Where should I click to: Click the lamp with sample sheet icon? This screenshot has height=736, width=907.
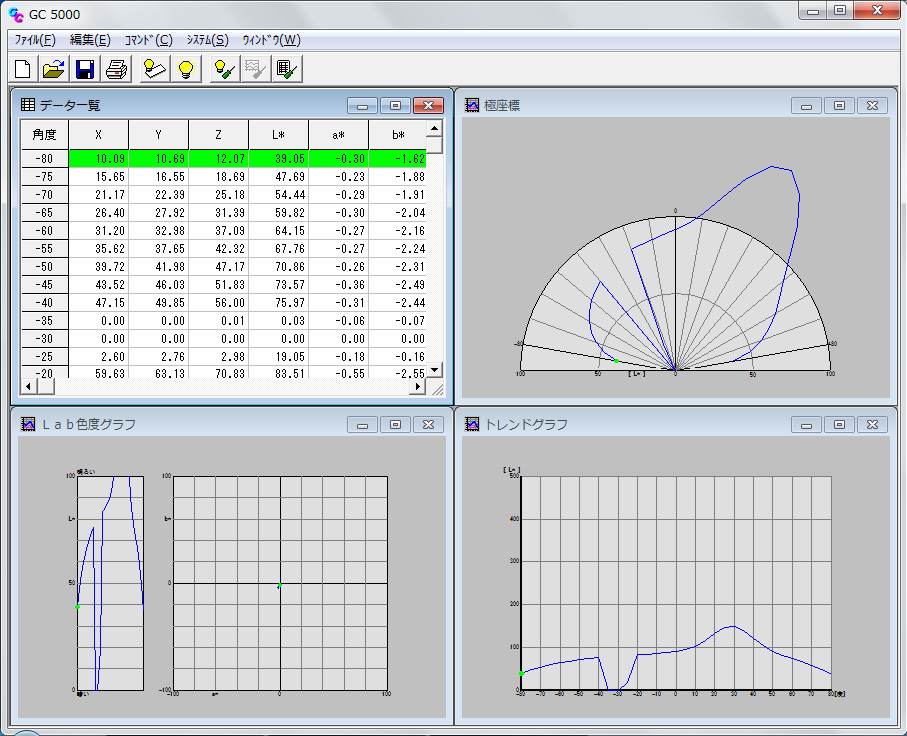(x=154, y=69)
